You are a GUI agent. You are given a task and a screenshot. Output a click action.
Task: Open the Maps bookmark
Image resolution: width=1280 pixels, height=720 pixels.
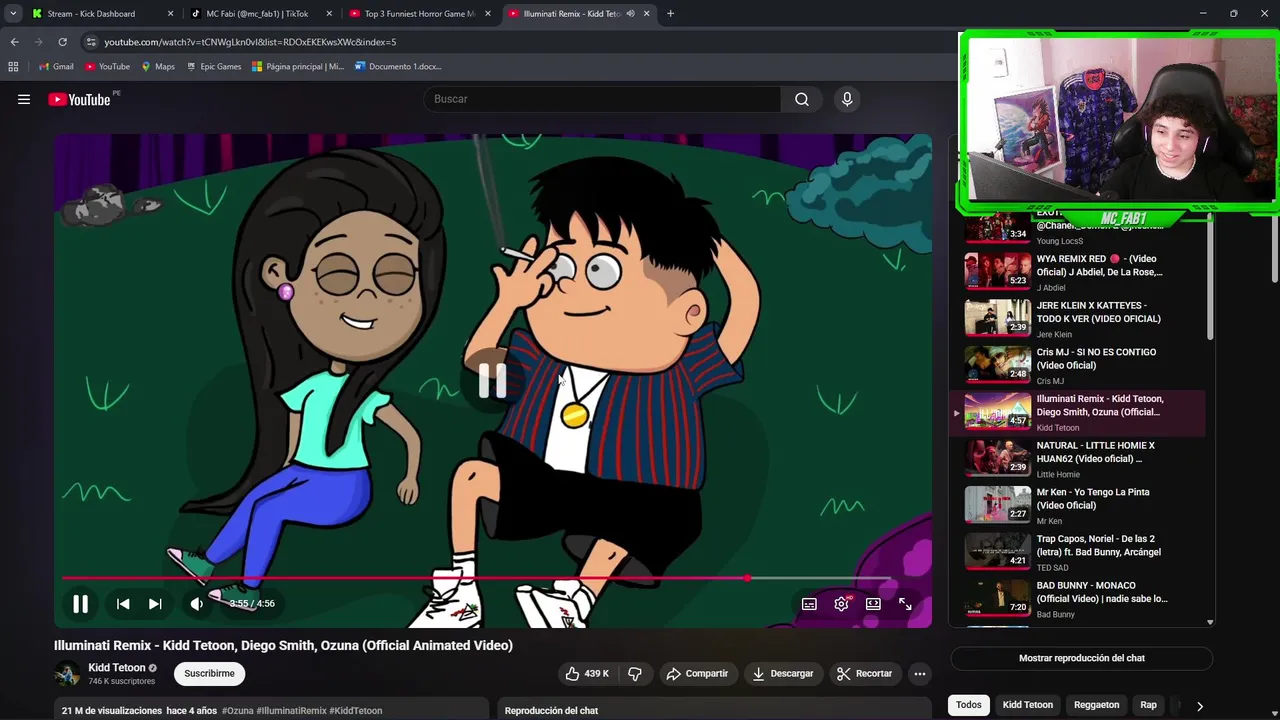[x=158, y=67]
